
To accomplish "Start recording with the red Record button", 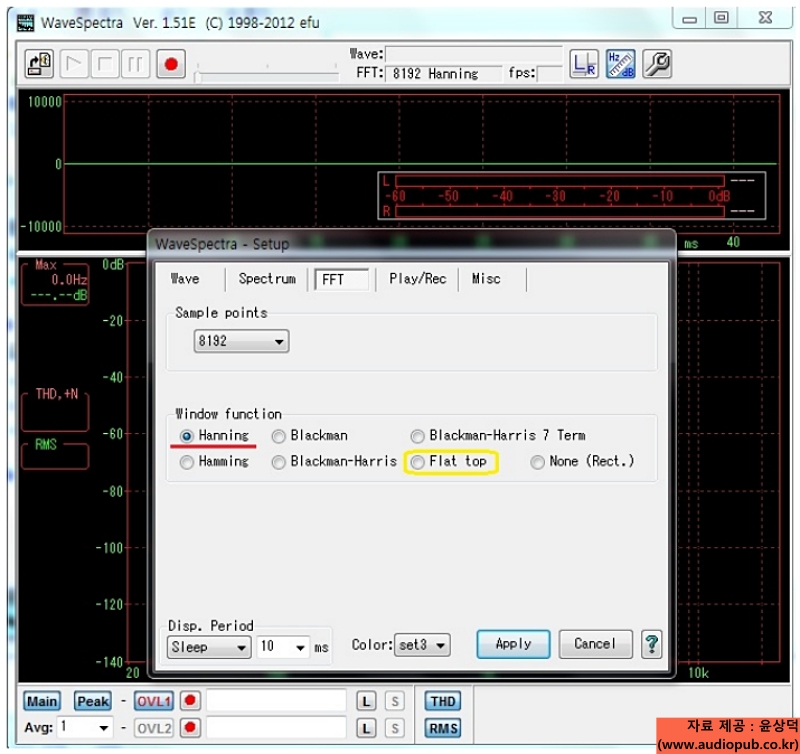I will click(x=171, y=64).
